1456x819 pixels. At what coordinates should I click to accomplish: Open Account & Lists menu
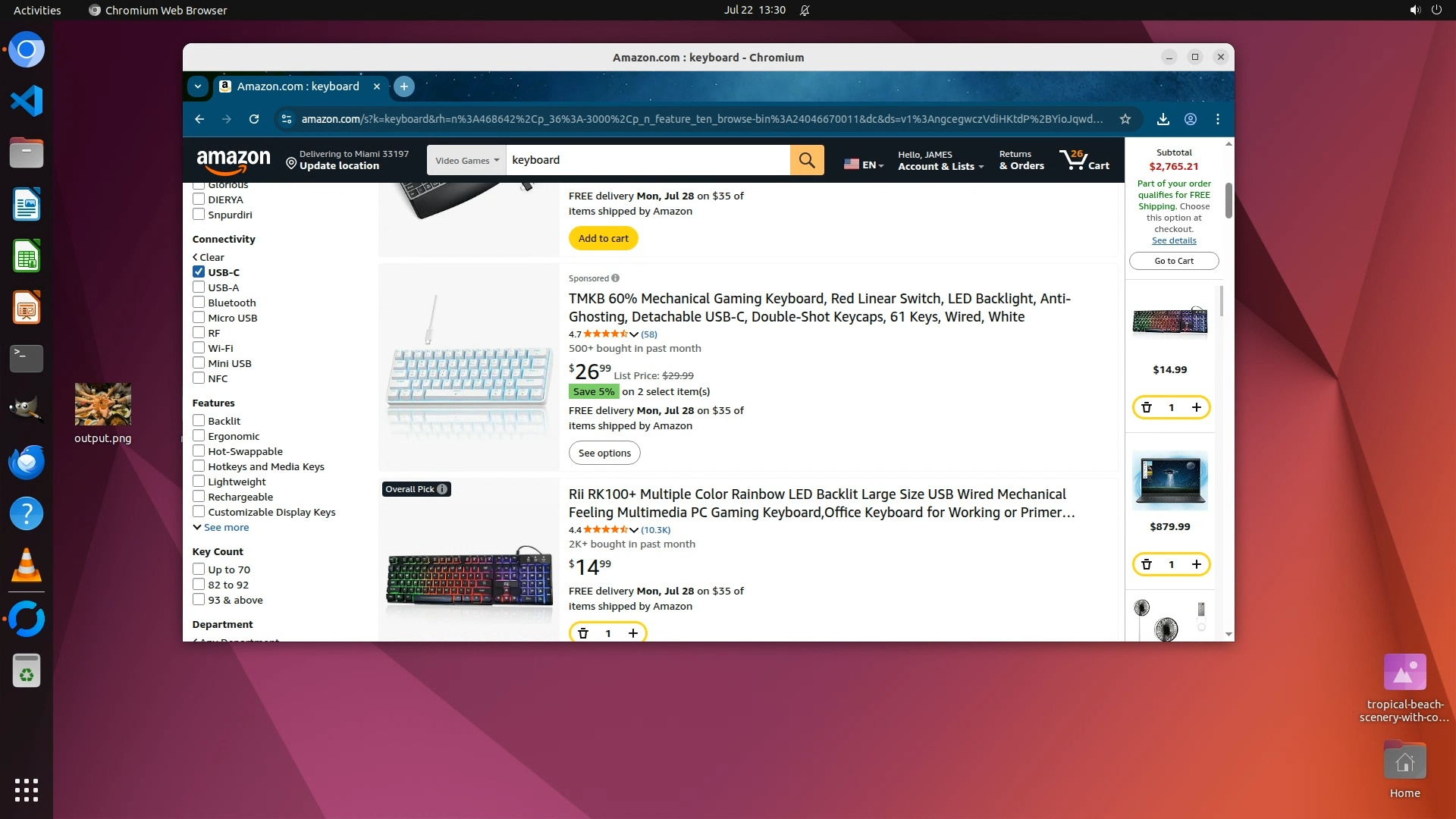pyautogui.click(x=940, y=160)
